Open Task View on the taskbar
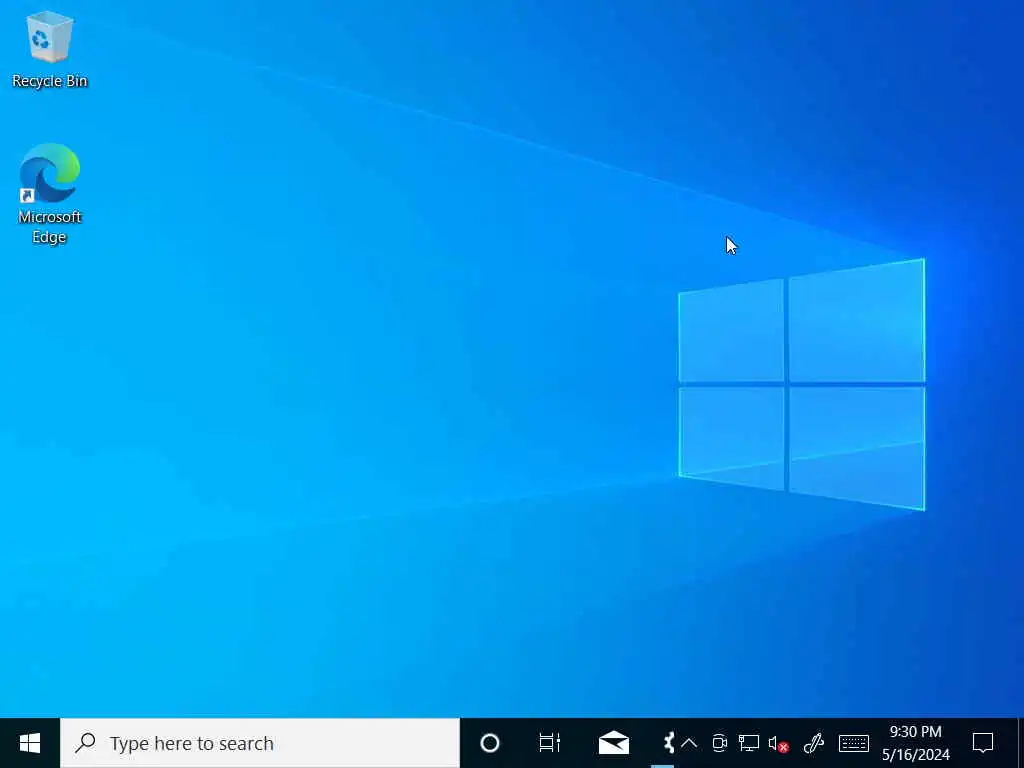Screen dimensions: 1024x768 click(549, 743)
